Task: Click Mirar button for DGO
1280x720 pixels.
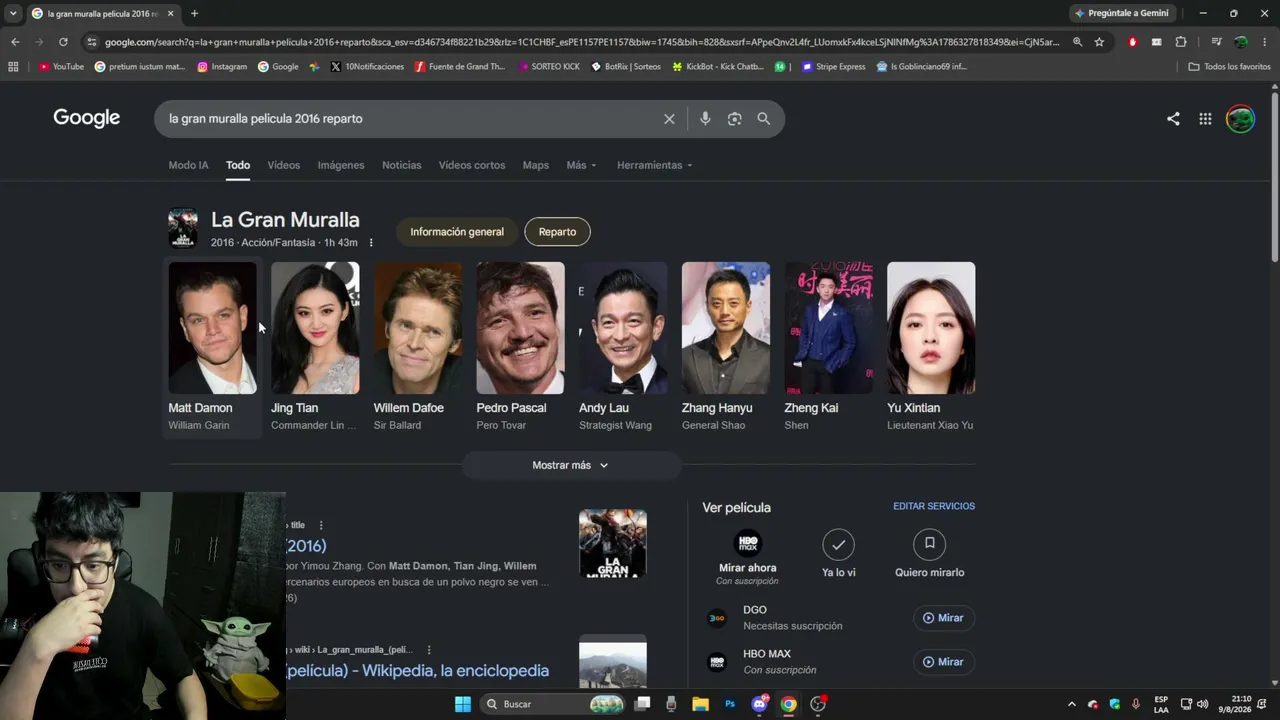Action: click(x=943, y=618)
